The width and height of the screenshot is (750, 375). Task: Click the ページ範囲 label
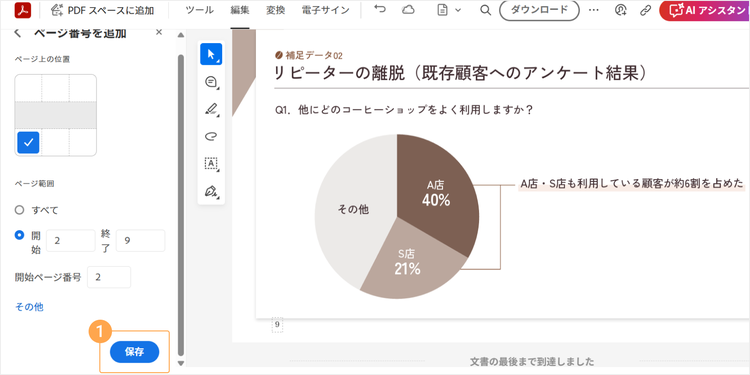(x=34, y=183)
